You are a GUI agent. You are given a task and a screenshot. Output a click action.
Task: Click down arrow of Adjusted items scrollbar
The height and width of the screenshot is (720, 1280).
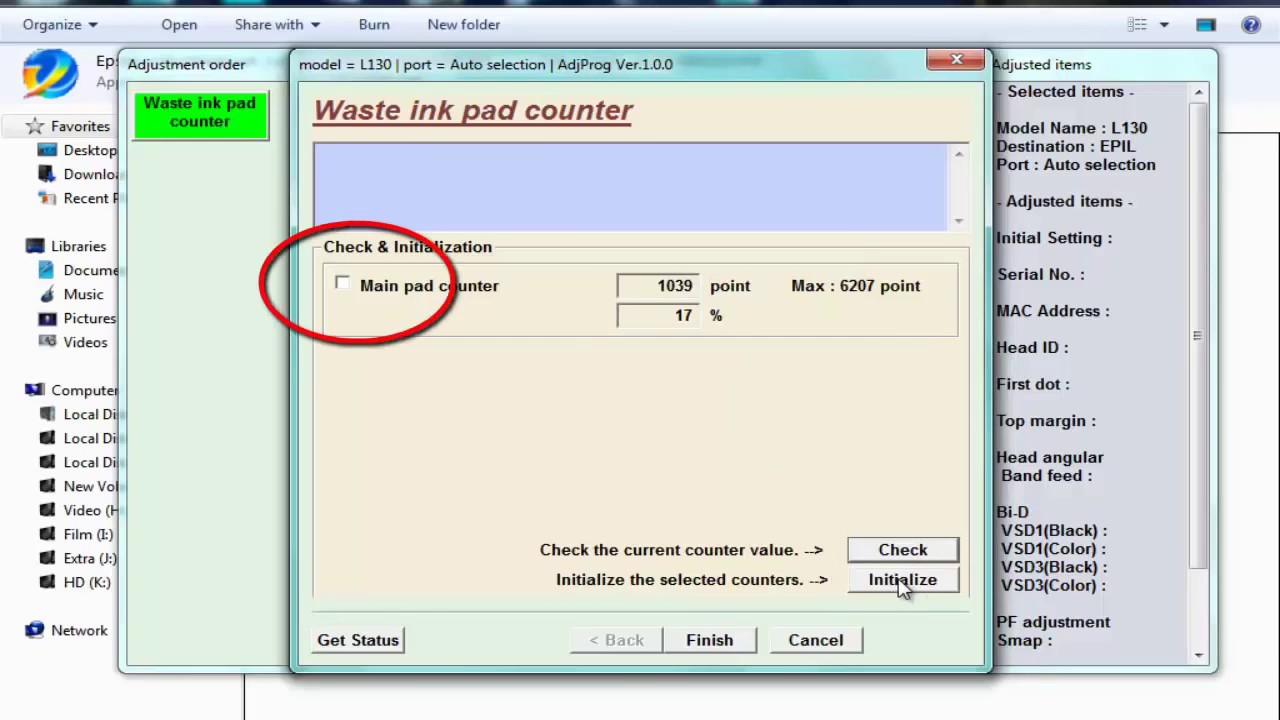tap(1198, 655)
